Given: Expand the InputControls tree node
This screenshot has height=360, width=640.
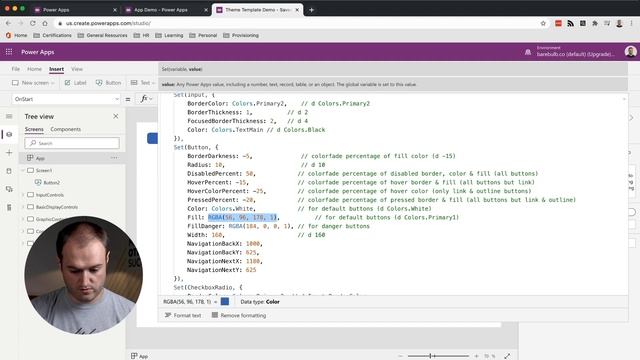Looking at the screenshot, I should (x=23, y=195).
